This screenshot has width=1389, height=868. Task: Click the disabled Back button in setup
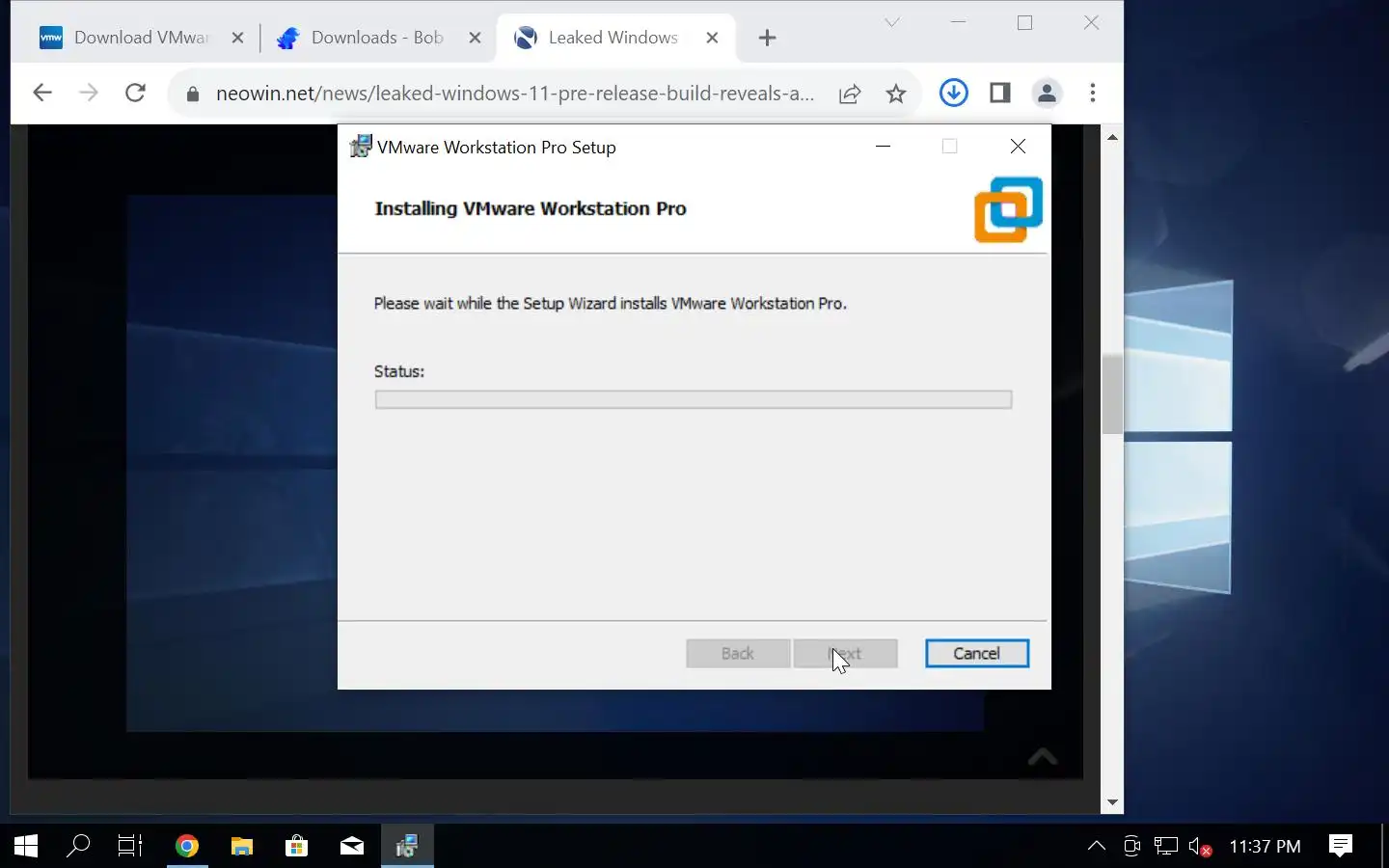click(738, 653)
